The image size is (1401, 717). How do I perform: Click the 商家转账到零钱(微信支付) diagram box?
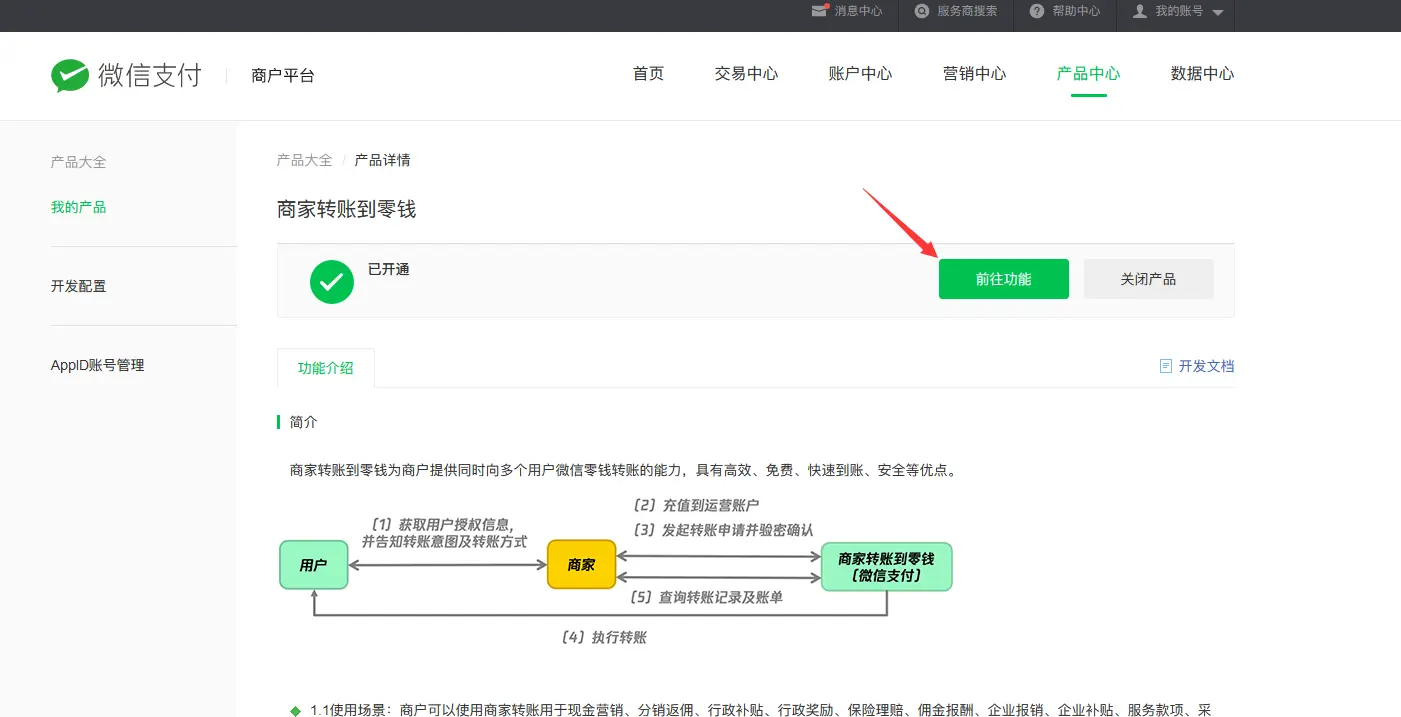[x=886, y=567]
